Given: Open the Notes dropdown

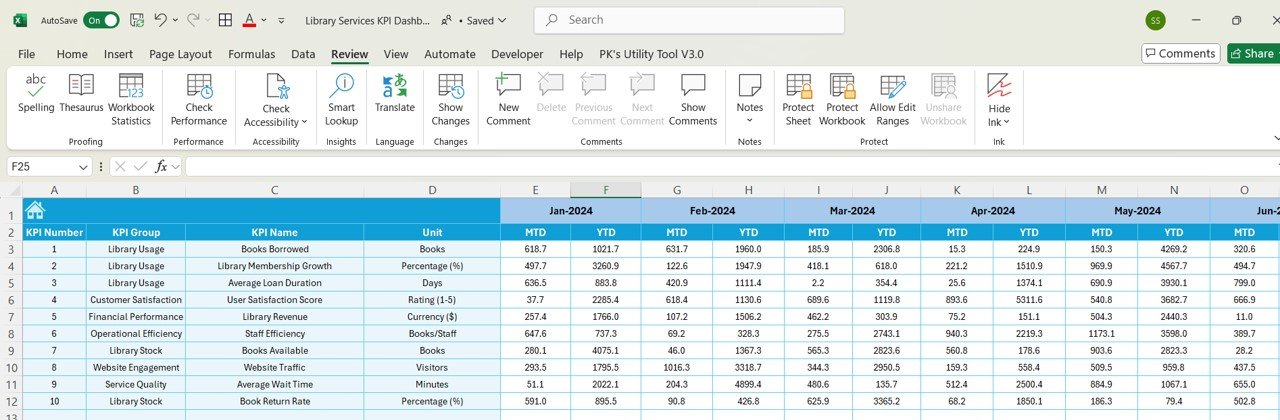Looking at the screenshot, I should (749, 121).
